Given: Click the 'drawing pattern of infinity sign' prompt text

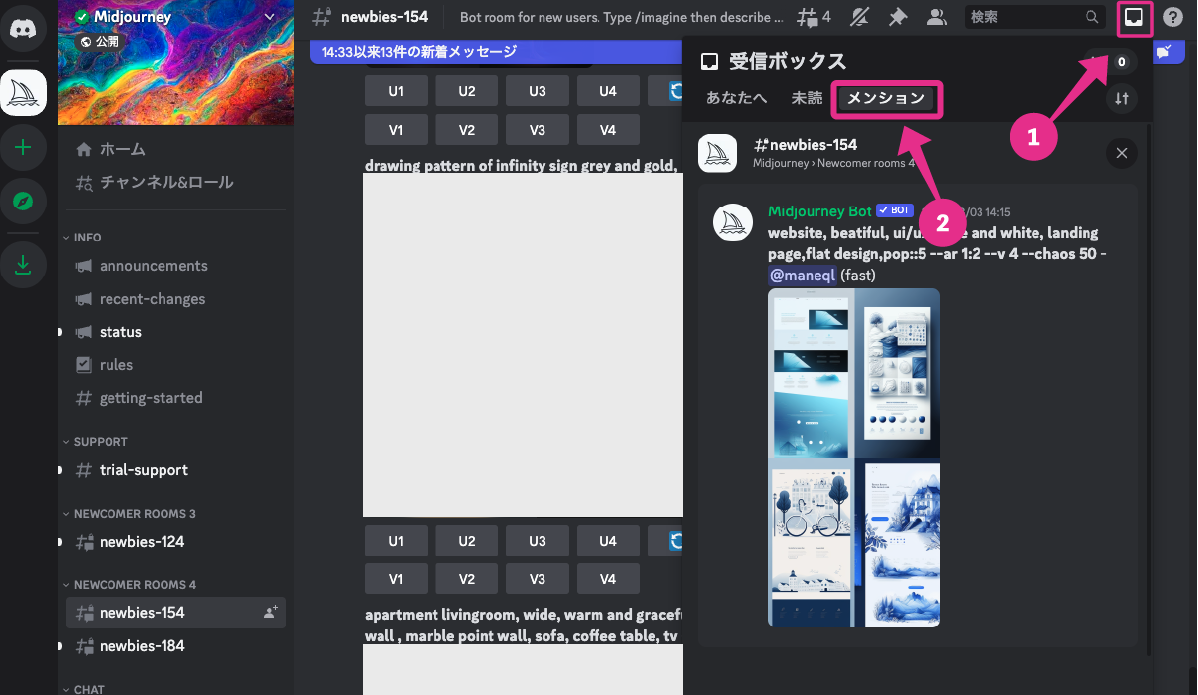Looking at the screenshot, I should (x=521, y=165).
